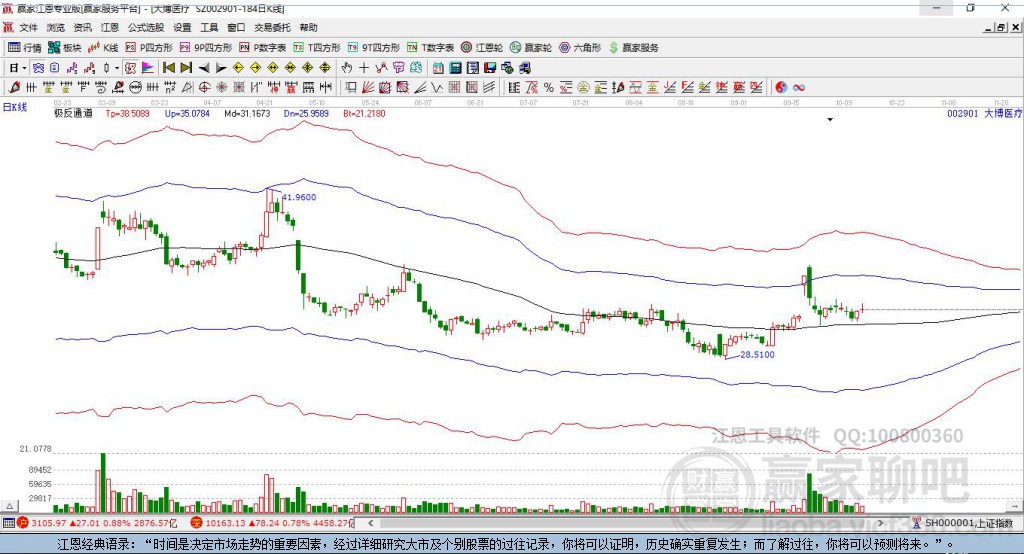Open the 9P四方形 tool
This screenshot has height=554, width=1024.
(x=206, y=48)
